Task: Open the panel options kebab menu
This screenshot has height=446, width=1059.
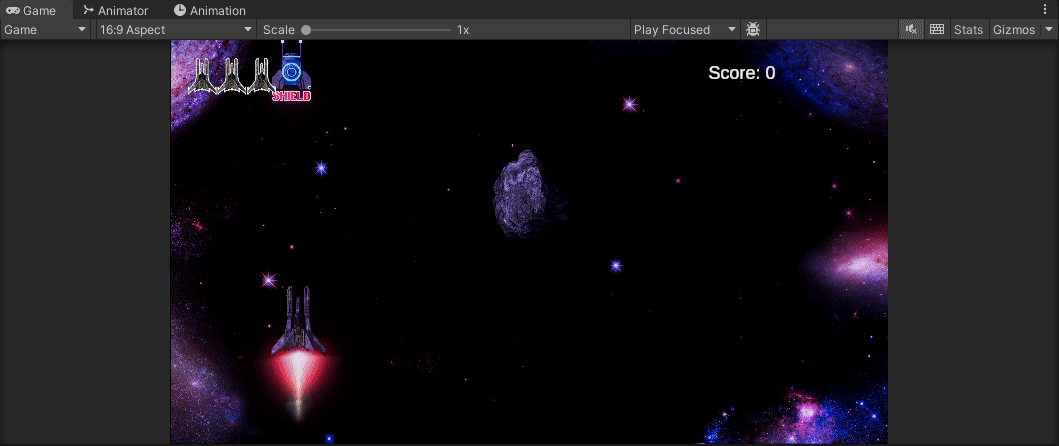Action: tap(1046, 9)
